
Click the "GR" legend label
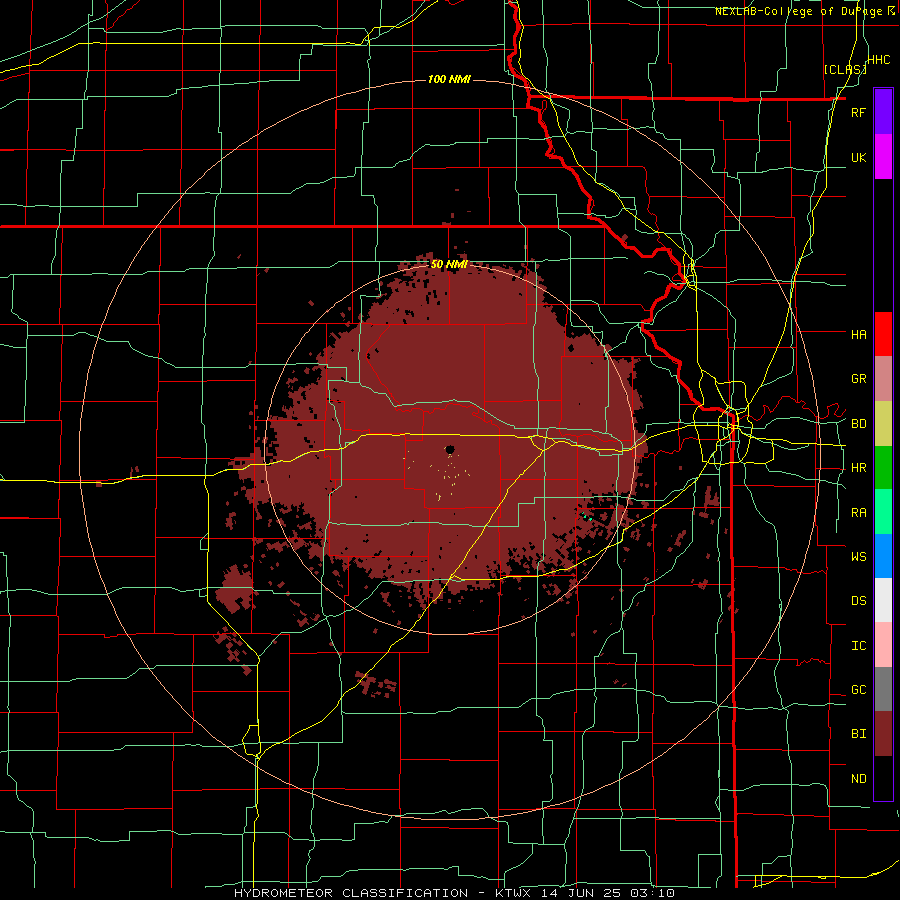pos(858,379)
